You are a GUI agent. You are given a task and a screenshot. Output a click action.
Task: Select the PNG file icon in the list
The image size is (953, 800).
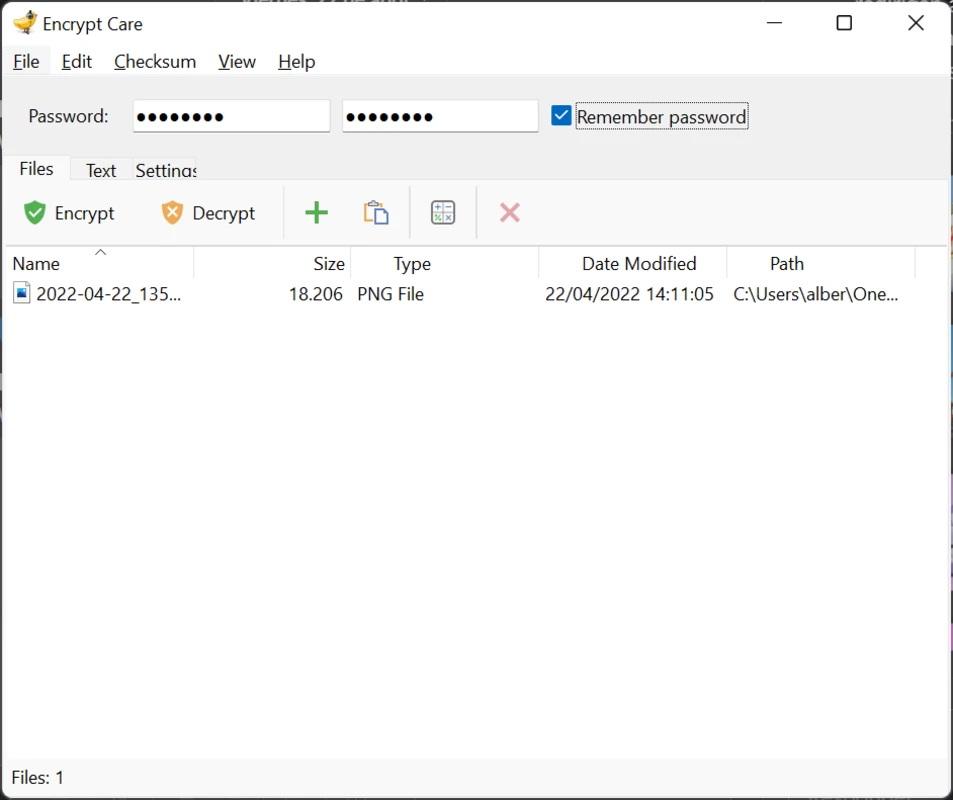[x=22, y=293]
